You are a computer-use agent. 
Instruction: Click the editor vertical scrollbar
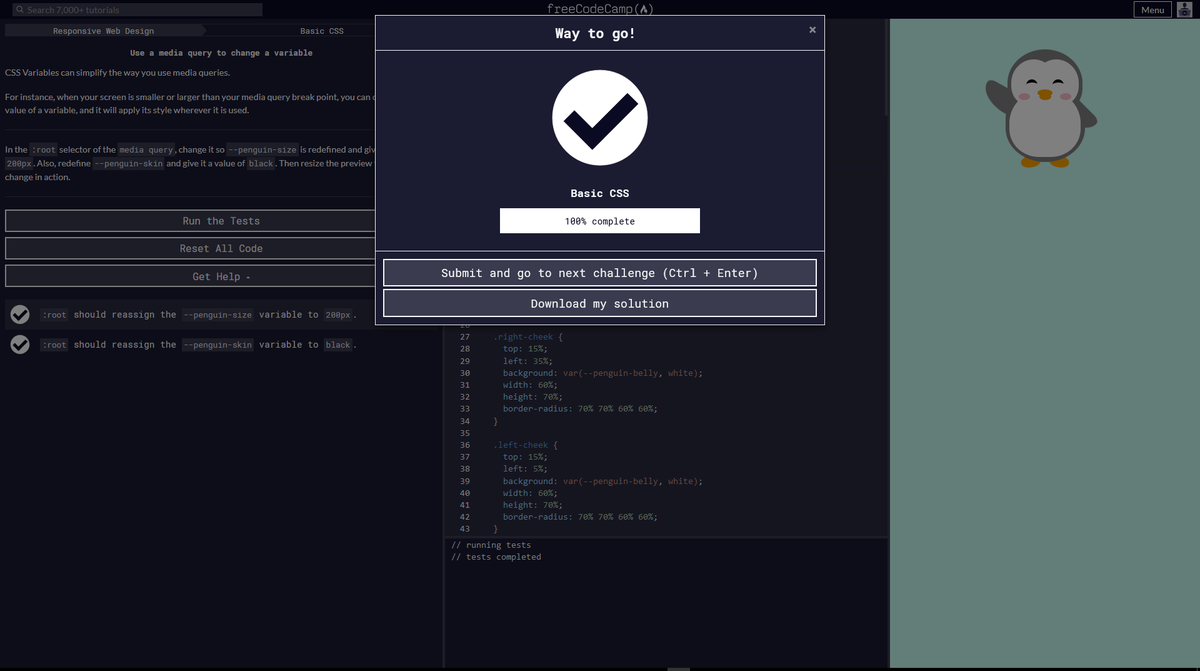(x=886, y=70)
